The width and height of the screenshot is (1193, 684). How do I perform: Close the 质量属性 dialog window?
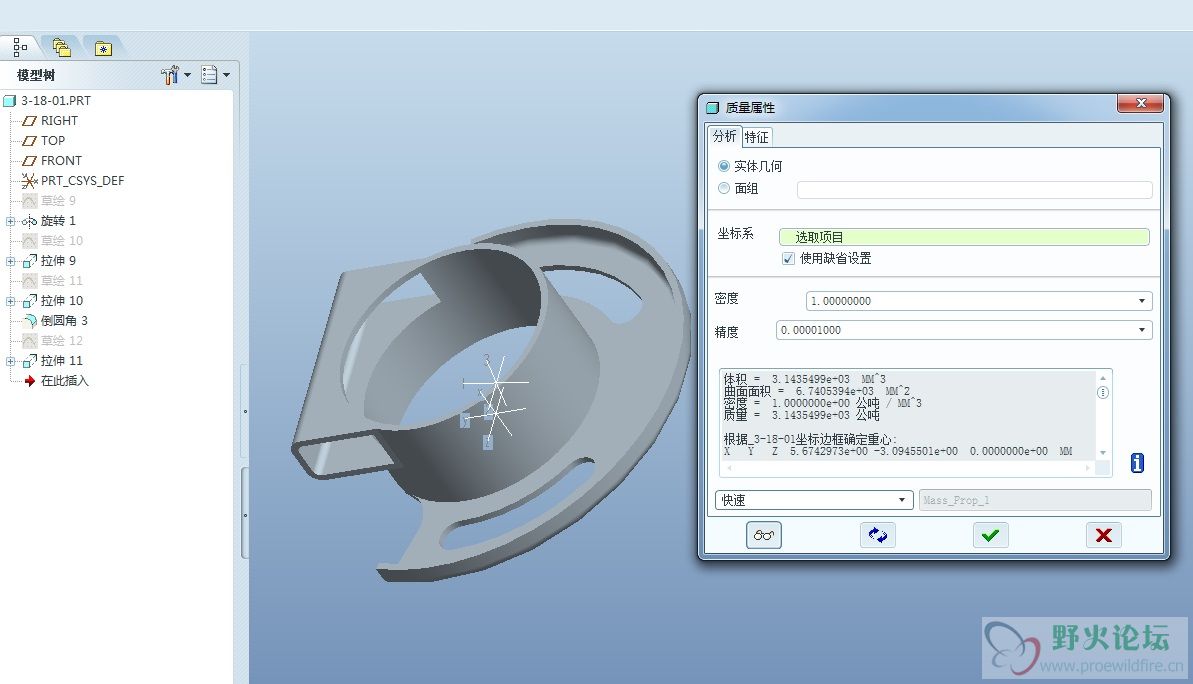[x=1141, y=103]
